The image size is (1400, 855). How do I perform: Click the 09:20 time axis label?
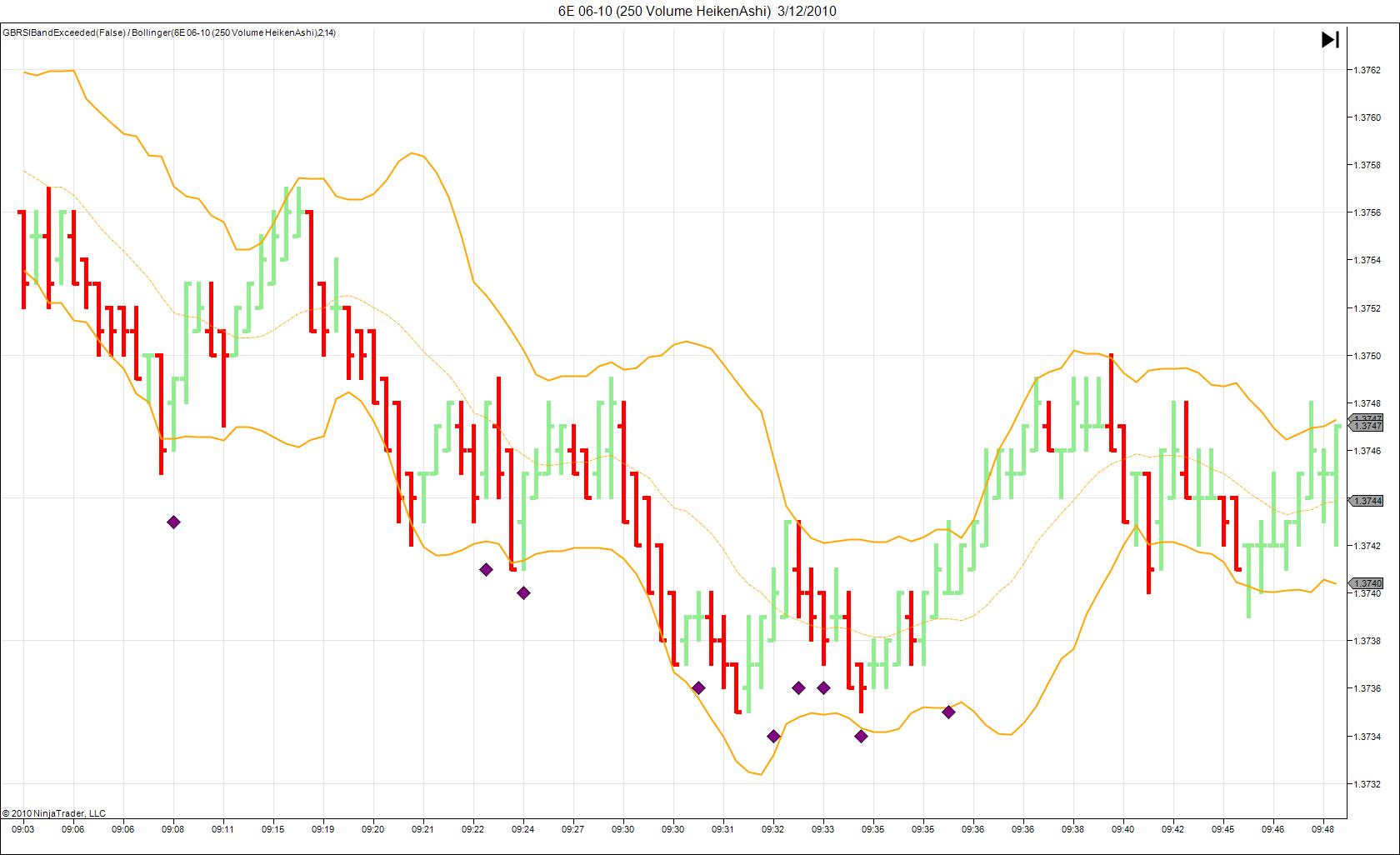[x=373, y=829]
